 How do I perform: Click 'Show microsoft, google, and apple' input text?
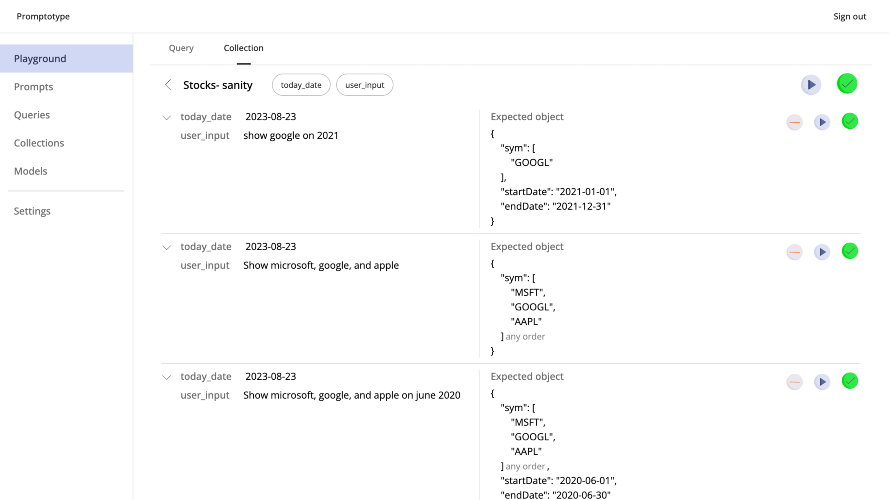click(x=321, y=265)
